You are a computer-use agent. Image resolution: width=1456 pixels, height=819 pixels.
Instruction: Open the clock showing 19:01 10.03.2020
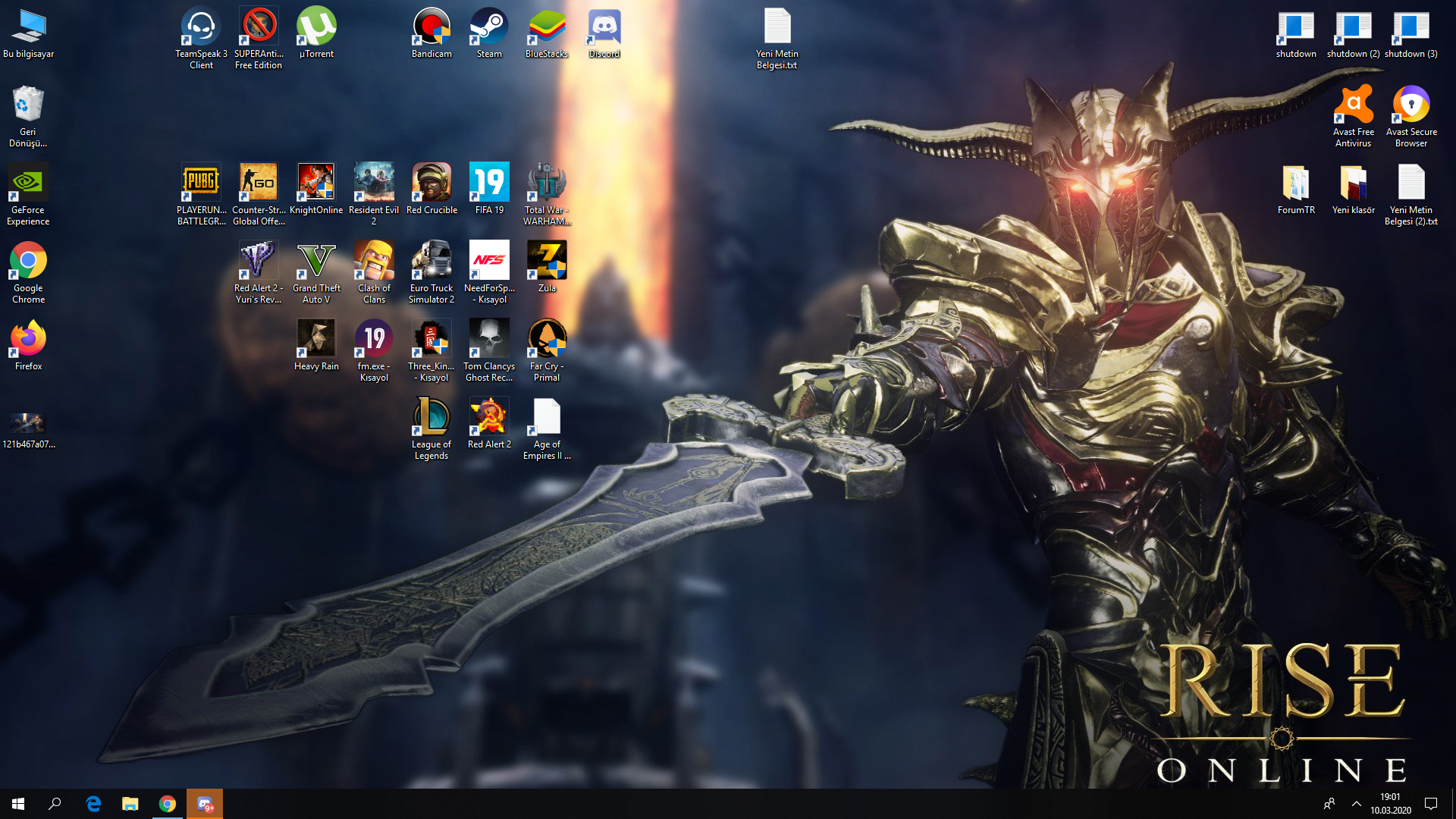[x=1391, y=804]
